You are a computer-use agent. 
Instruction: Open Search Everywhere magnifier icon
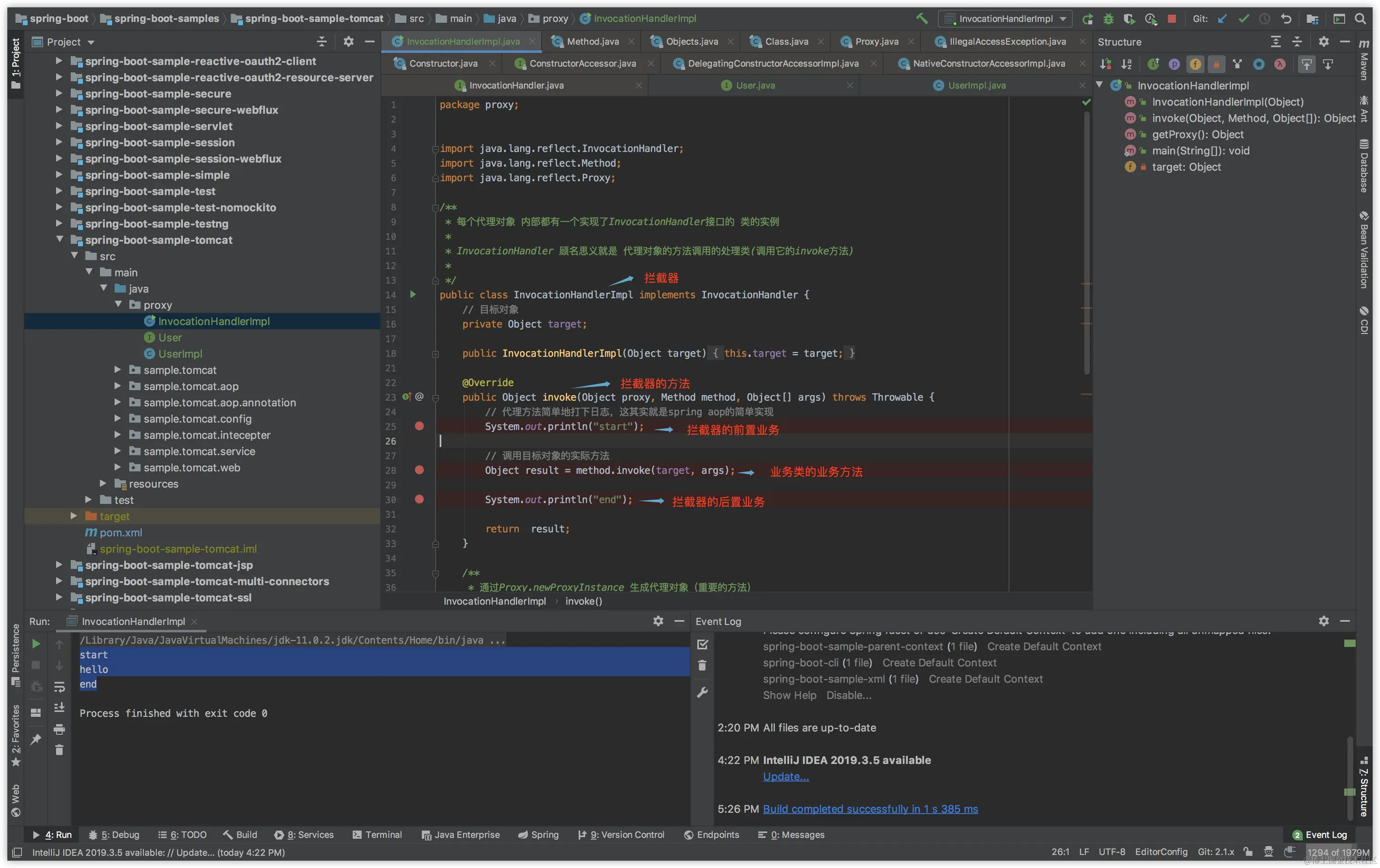coord(1360,19)
